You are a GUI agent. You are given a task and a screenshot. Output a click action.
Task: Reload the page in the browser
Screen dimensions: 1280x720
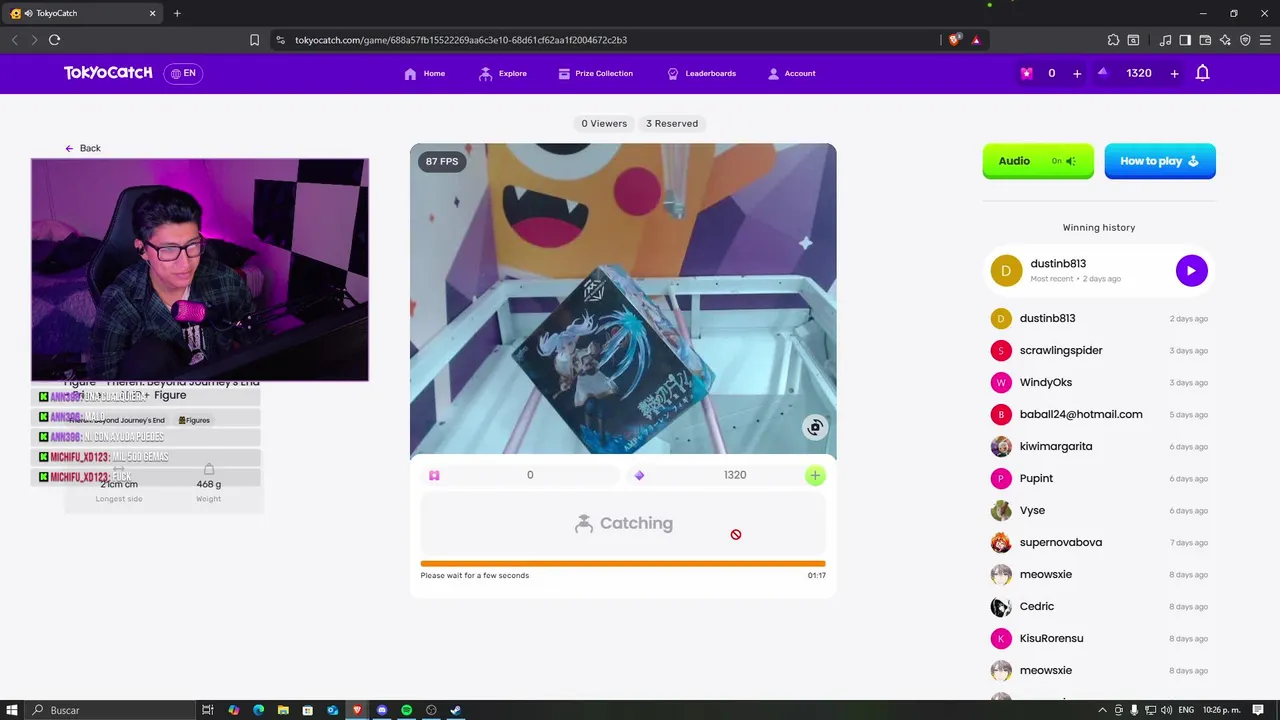54,40
